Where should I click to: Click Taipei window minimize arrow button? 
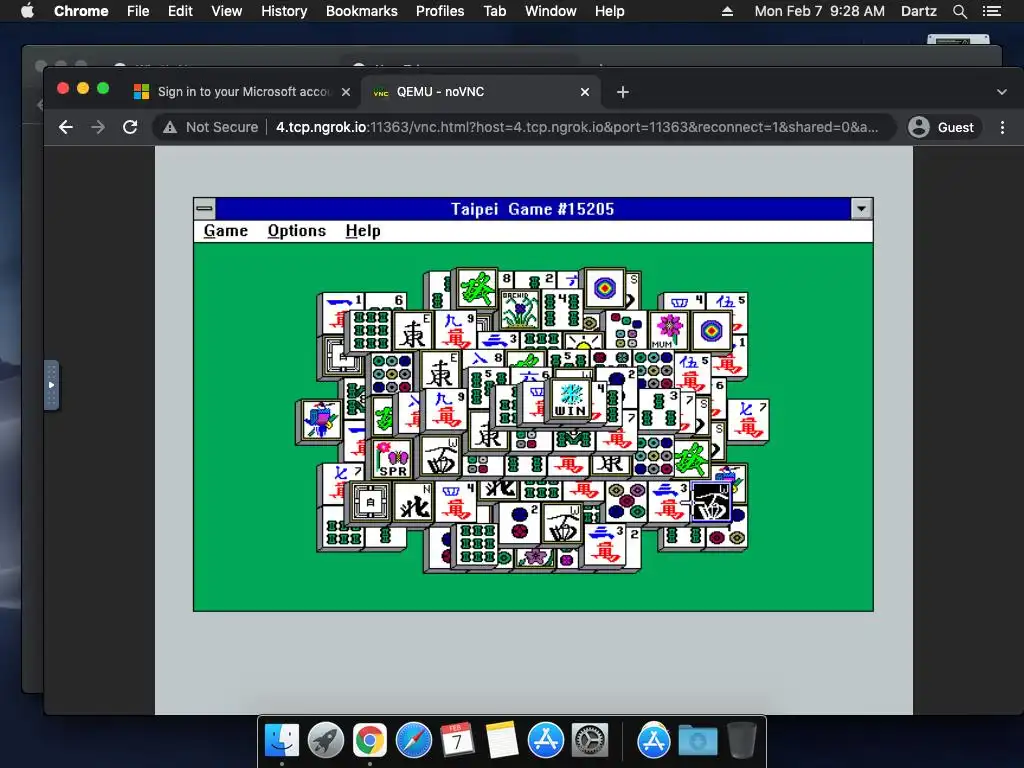(861, 209)
